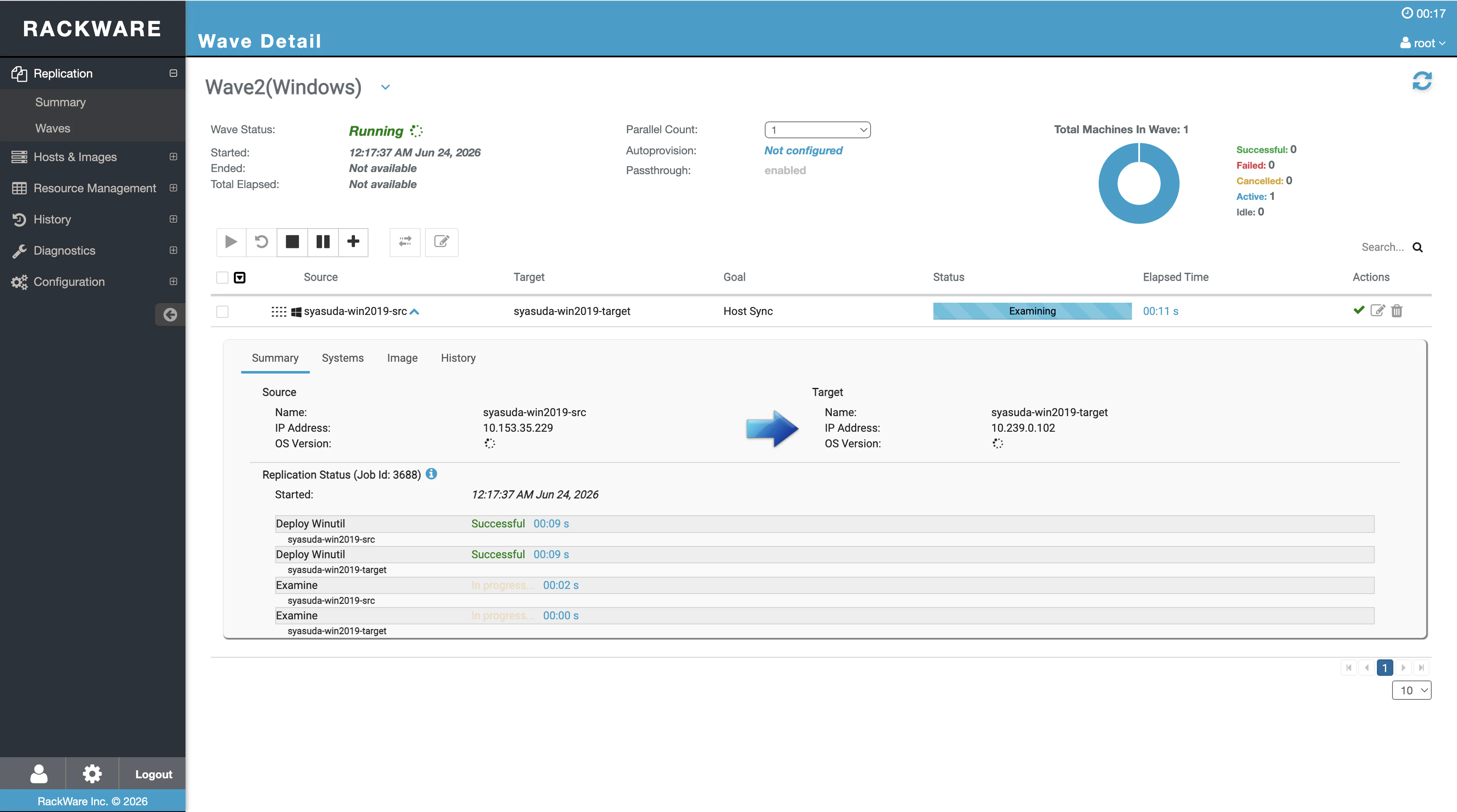Go to the last page
Screen dimensions: 1457x812
tap(1421, 668)
